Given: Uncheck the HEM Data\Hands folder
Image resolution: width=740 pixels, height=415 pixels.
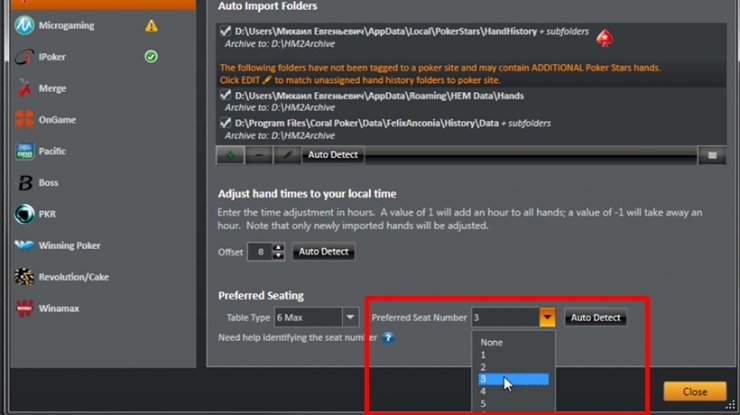Looking at the screenshot, I should [x=226, y=95].
